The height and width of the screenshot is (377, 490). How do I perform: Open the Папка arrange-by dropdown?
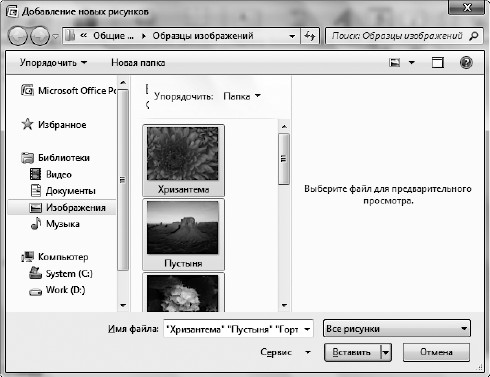pos(242,96)
